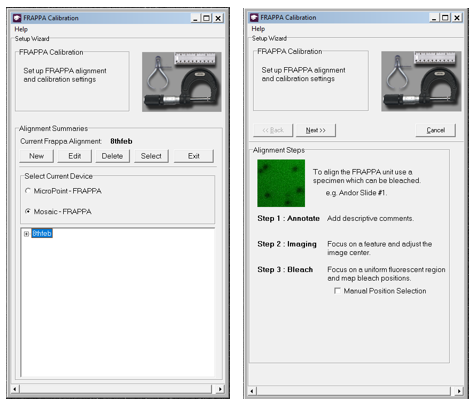Click the left scroll arrow in left window
Viewport: 472px width, 404px height.
click(x=14, y=389)
